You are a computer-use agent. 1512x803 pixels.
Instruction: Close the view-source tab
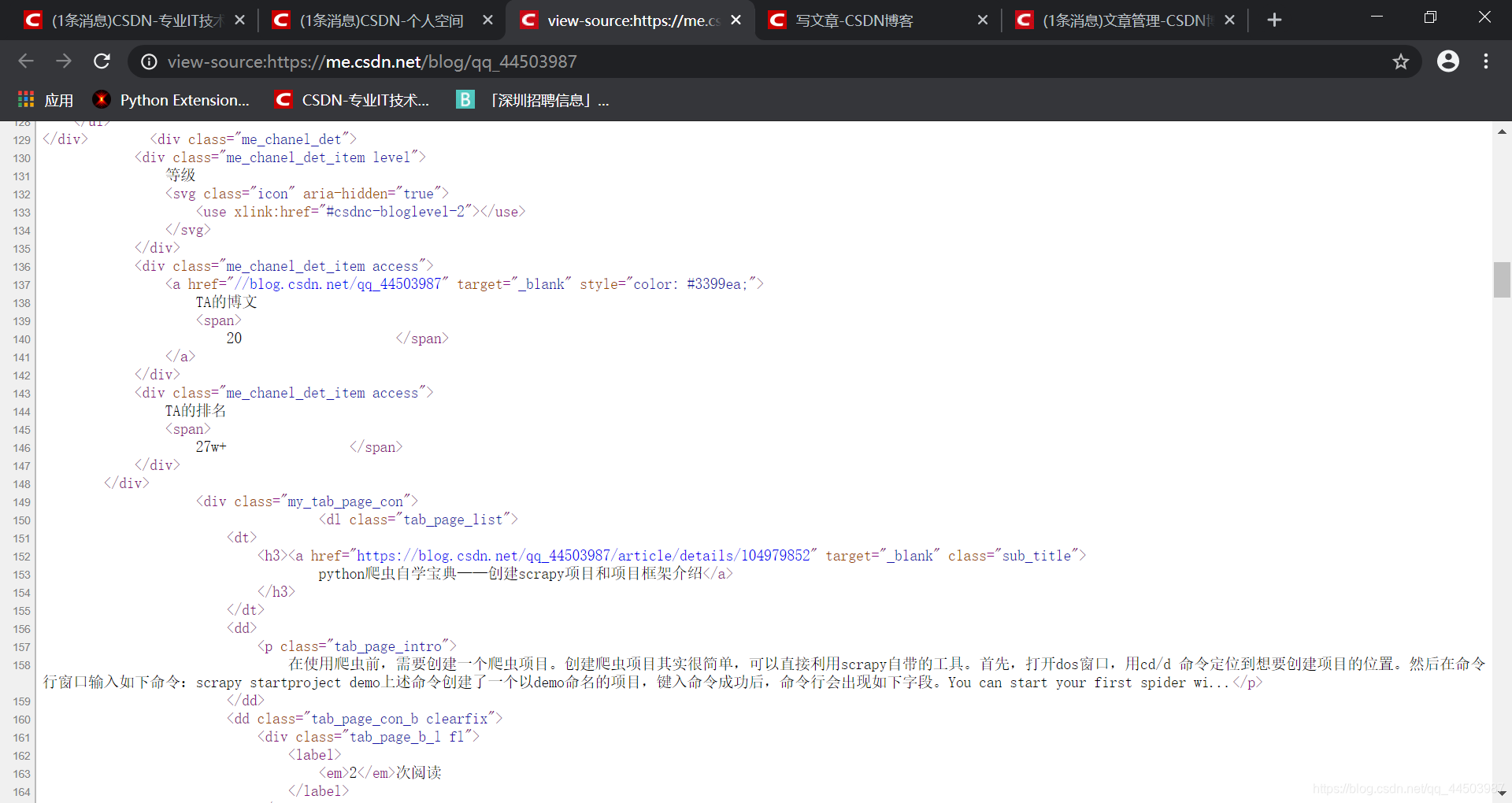[x=736, y=20]
